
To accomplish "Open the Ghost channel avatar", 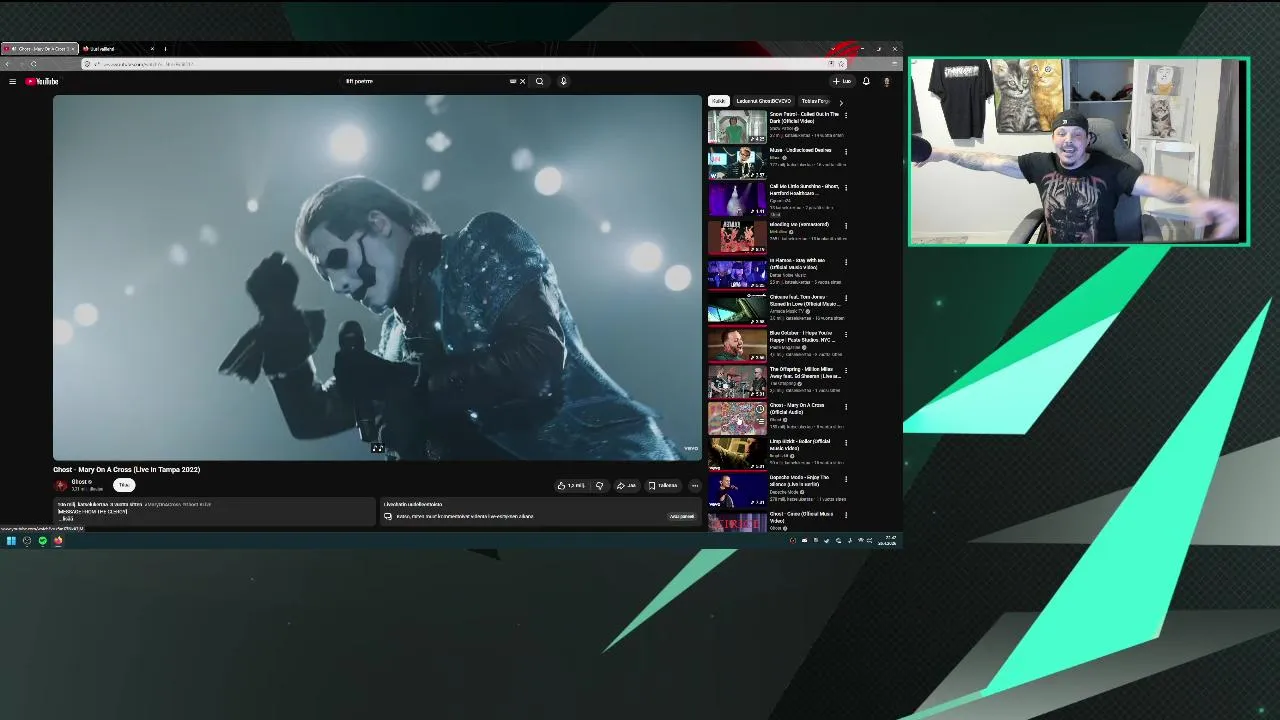I will point(60,485).
